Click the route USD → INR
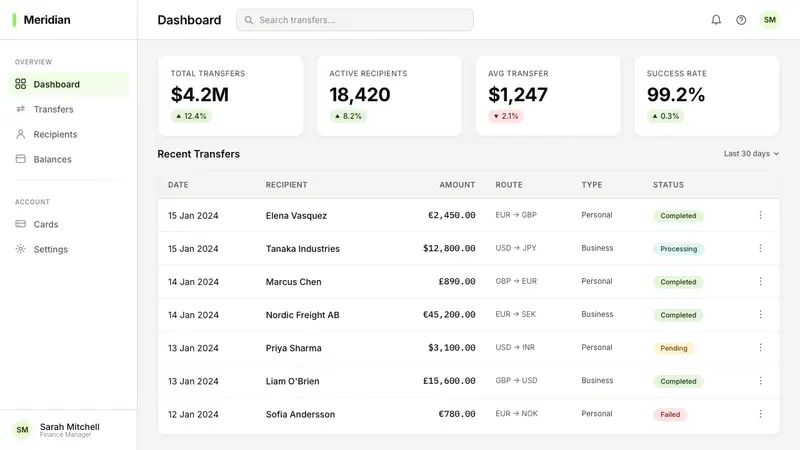Image resolution: width=800 pixels, height=450 pixels. [x=515, y=347]
